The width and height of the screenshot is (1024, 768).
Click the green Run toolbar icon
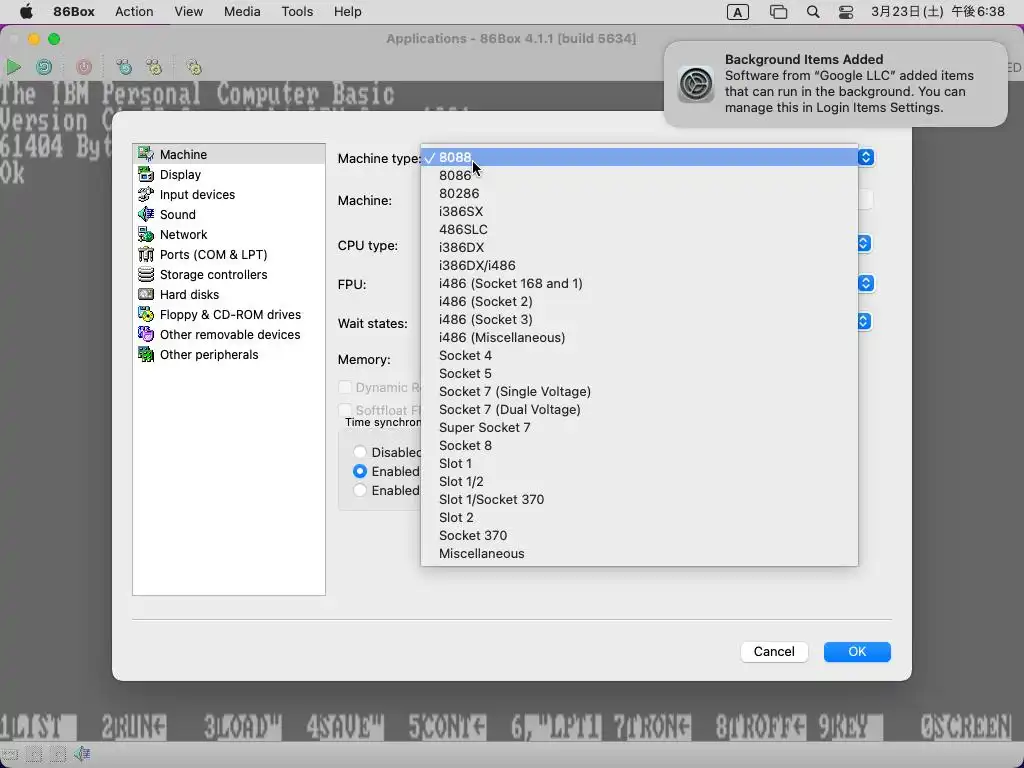[13, 67]
